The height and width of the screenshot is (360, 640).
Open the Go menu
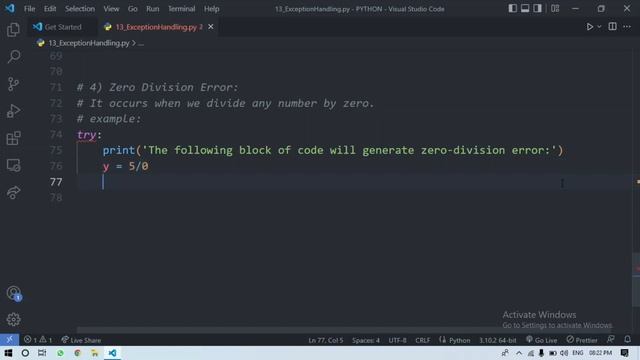pos(133,9)
